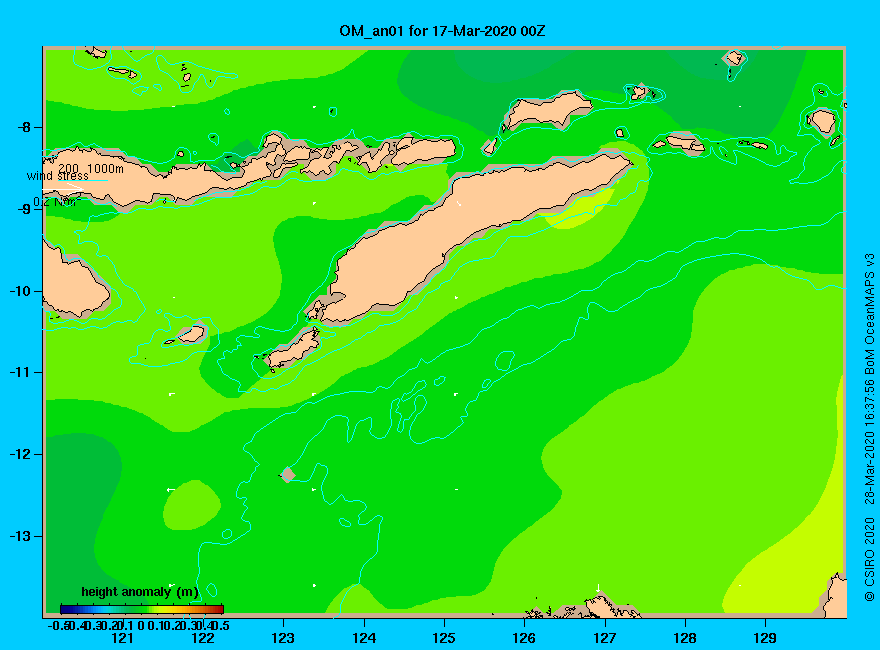Click the small diamond-shaped reef island near 123, -12
This screenshot has width=880, height=650.
point(287,474)
